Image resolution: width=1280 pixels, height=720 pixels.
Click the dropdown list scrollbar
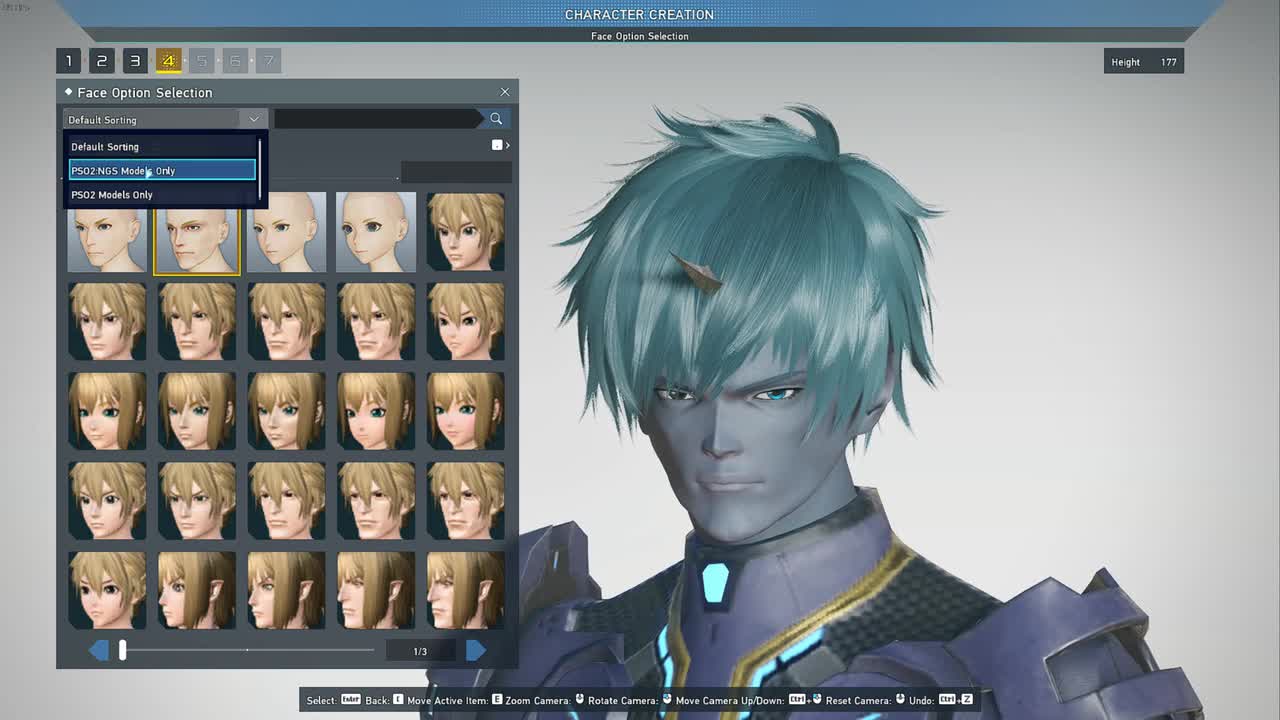pyautogui.click(x=260, y=168)
